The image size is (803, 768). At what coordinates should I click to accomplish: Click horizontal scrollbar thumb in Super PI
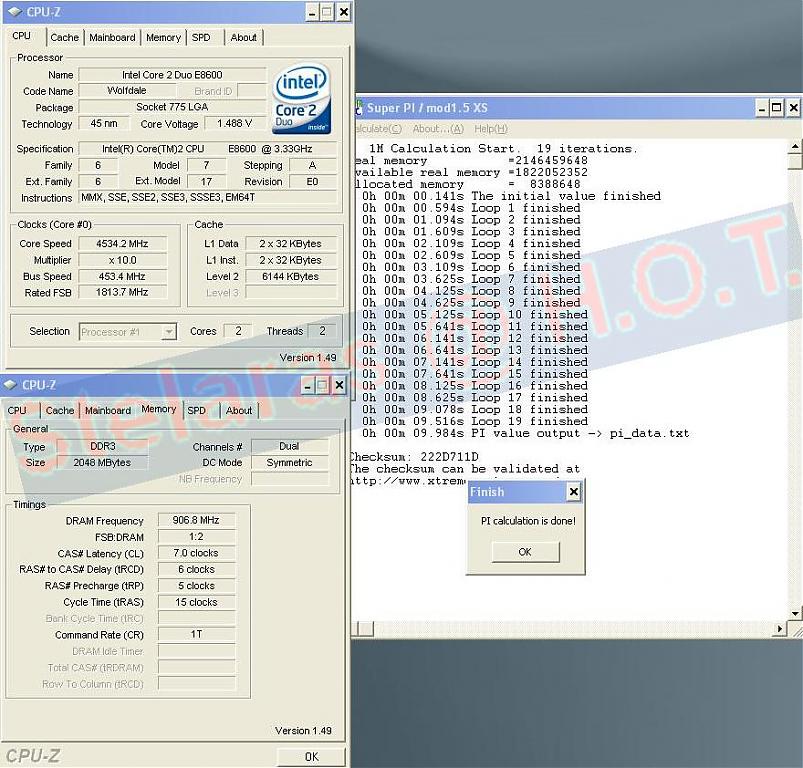pyautogui.click(x=365, y=629)
